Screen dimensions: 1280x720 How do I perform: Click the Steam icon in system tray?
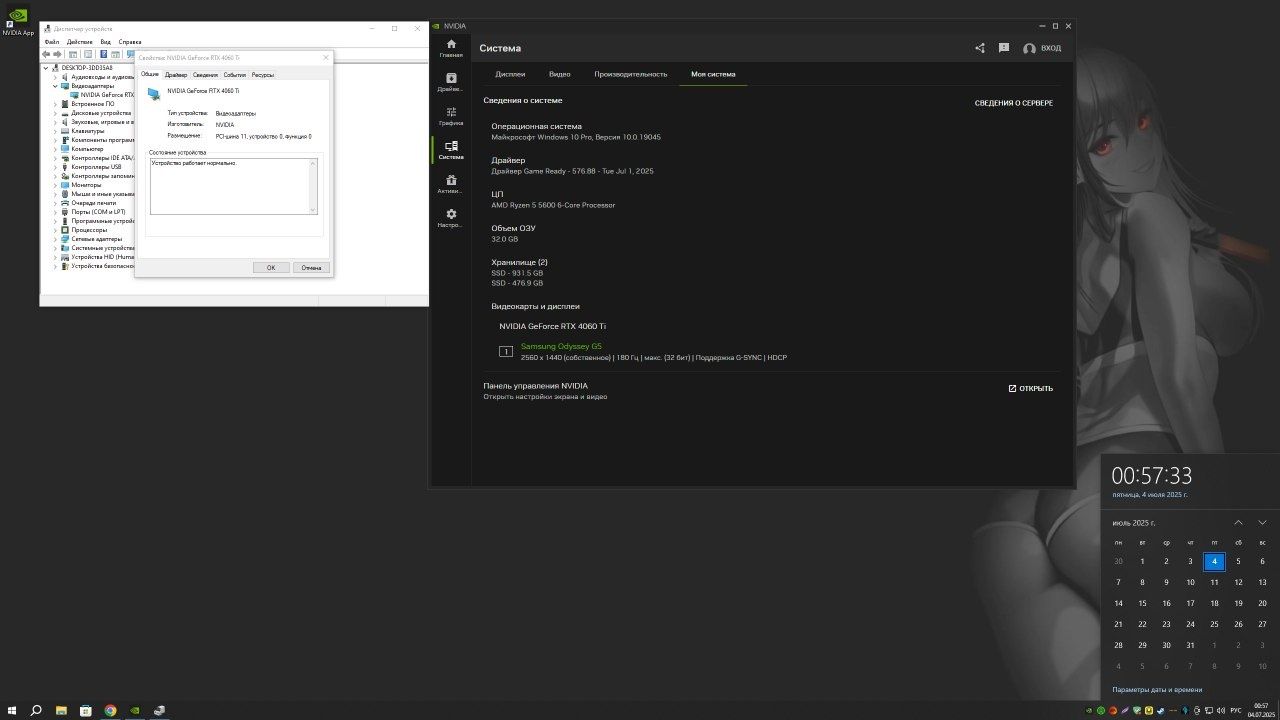click(1161, 711)
